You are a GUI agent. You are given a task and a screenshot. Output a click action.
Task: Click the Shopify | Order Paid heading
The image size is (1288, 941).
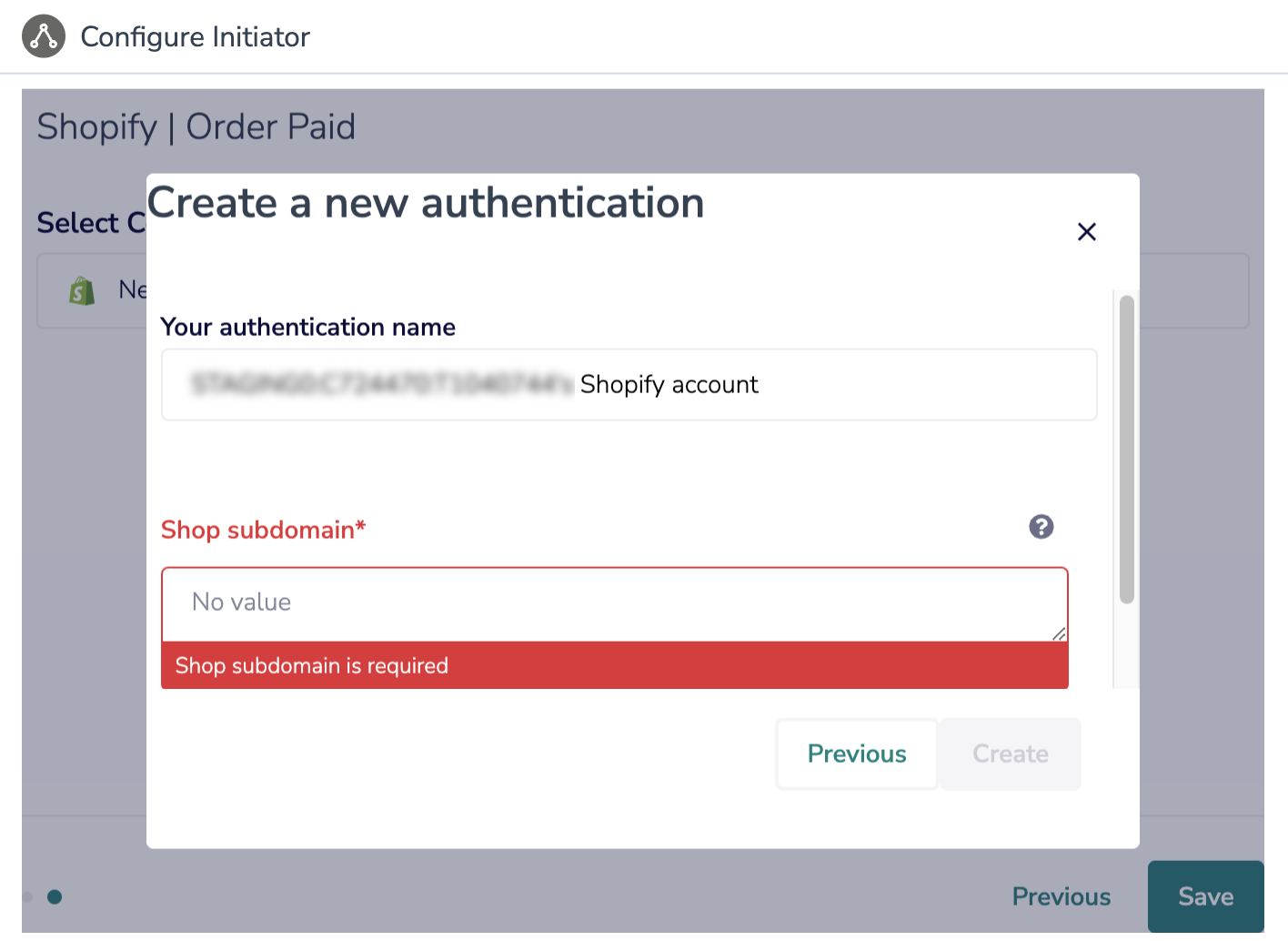[x=196, y=127]
